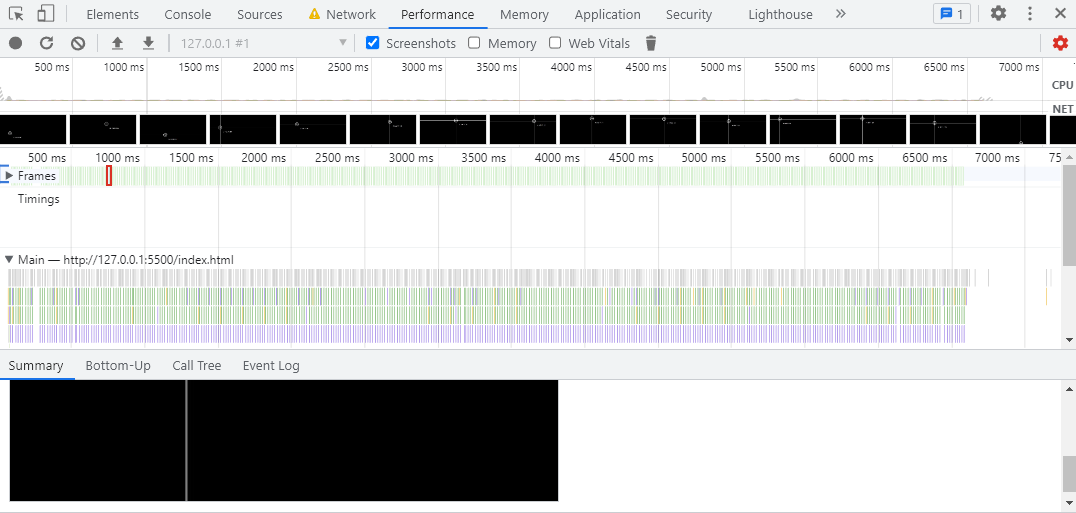Click the last filmstrip thumbnail near 7000 ms
This screenshot has height=513, width=1076.
tap(1013, 129)
